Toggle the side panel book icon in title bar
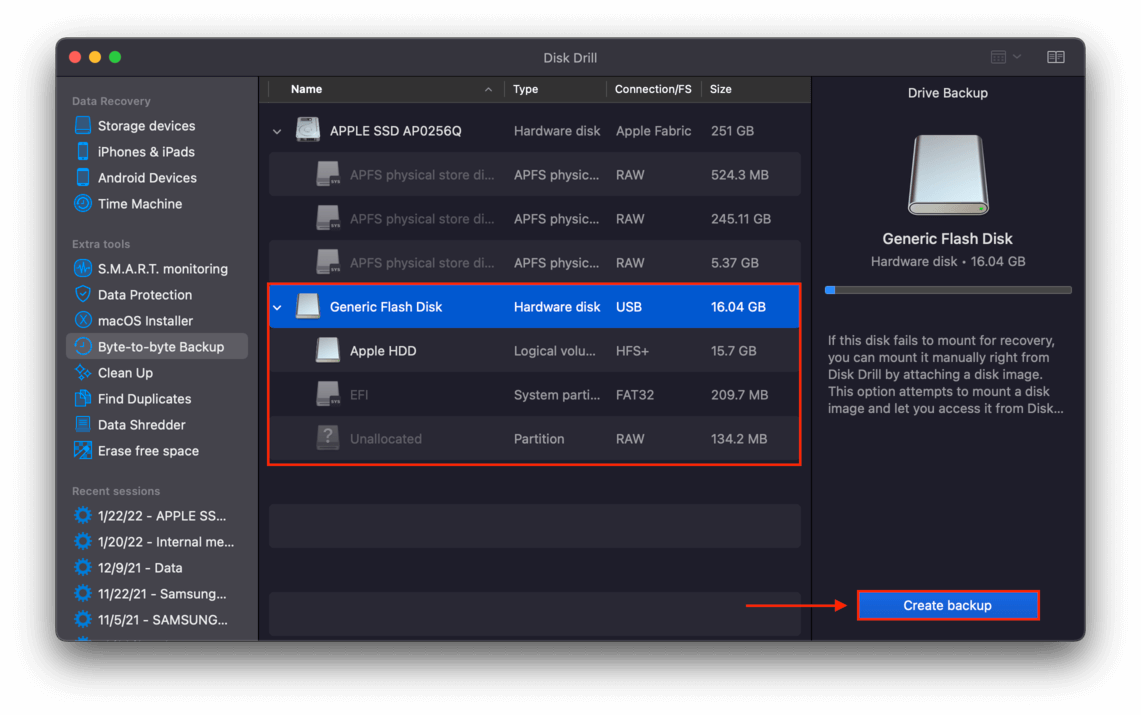Viewport: 1141px width, 715px height. (1056, 57)
